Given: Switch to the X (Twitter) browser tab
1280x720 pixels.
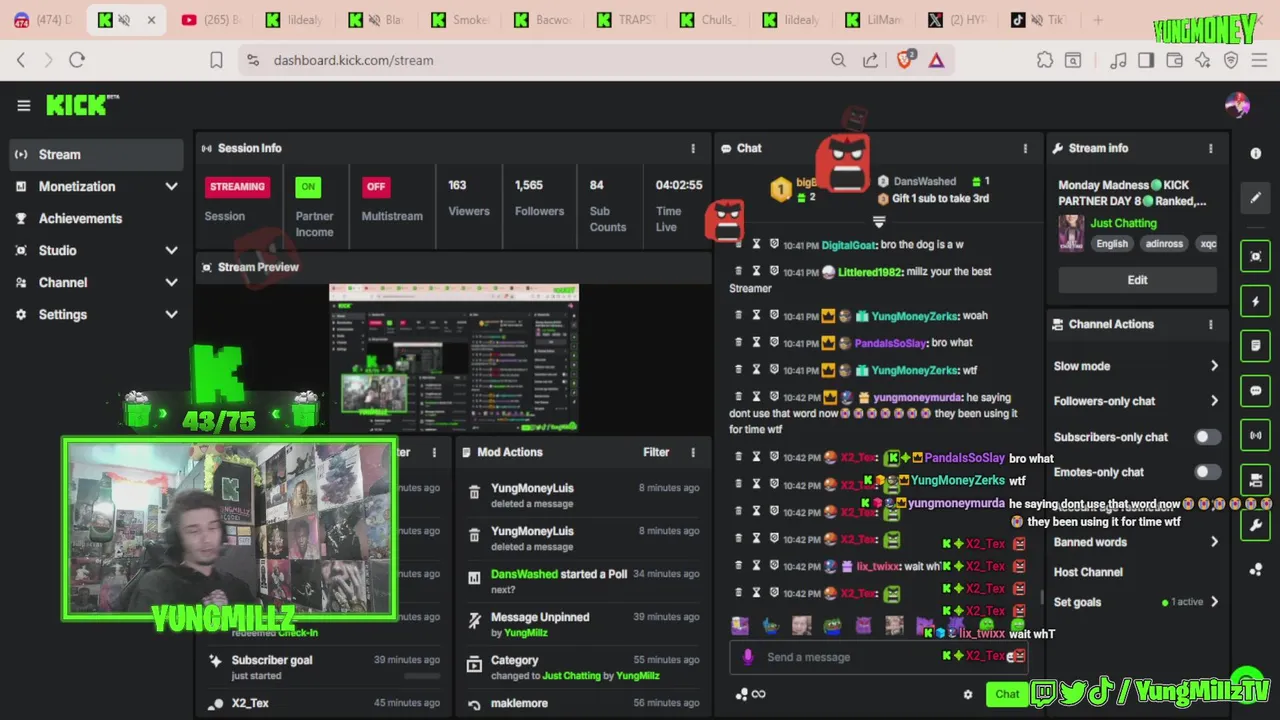Looking at the screenshot, I should (956, 20).
